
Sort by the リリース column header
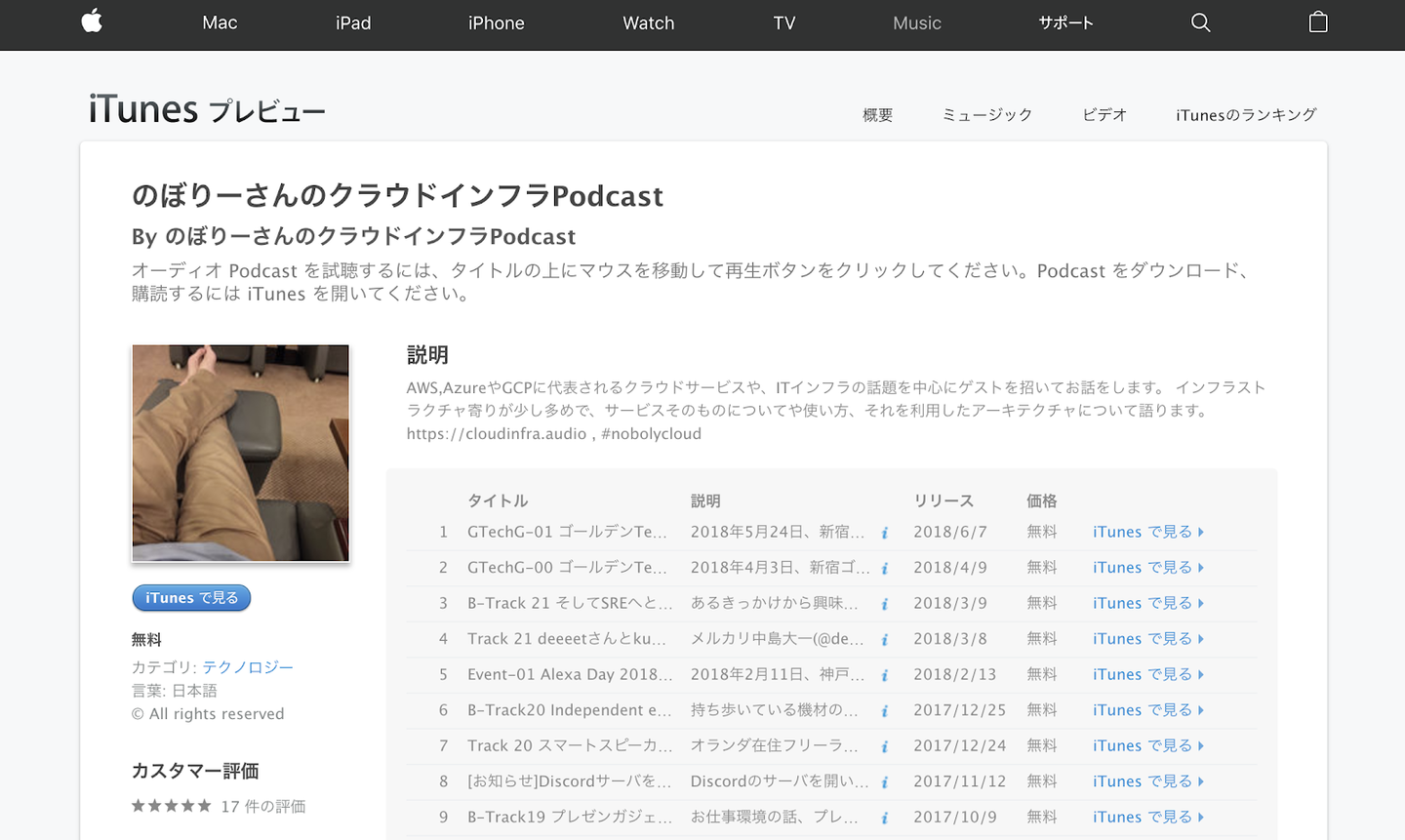pos(943,500)
